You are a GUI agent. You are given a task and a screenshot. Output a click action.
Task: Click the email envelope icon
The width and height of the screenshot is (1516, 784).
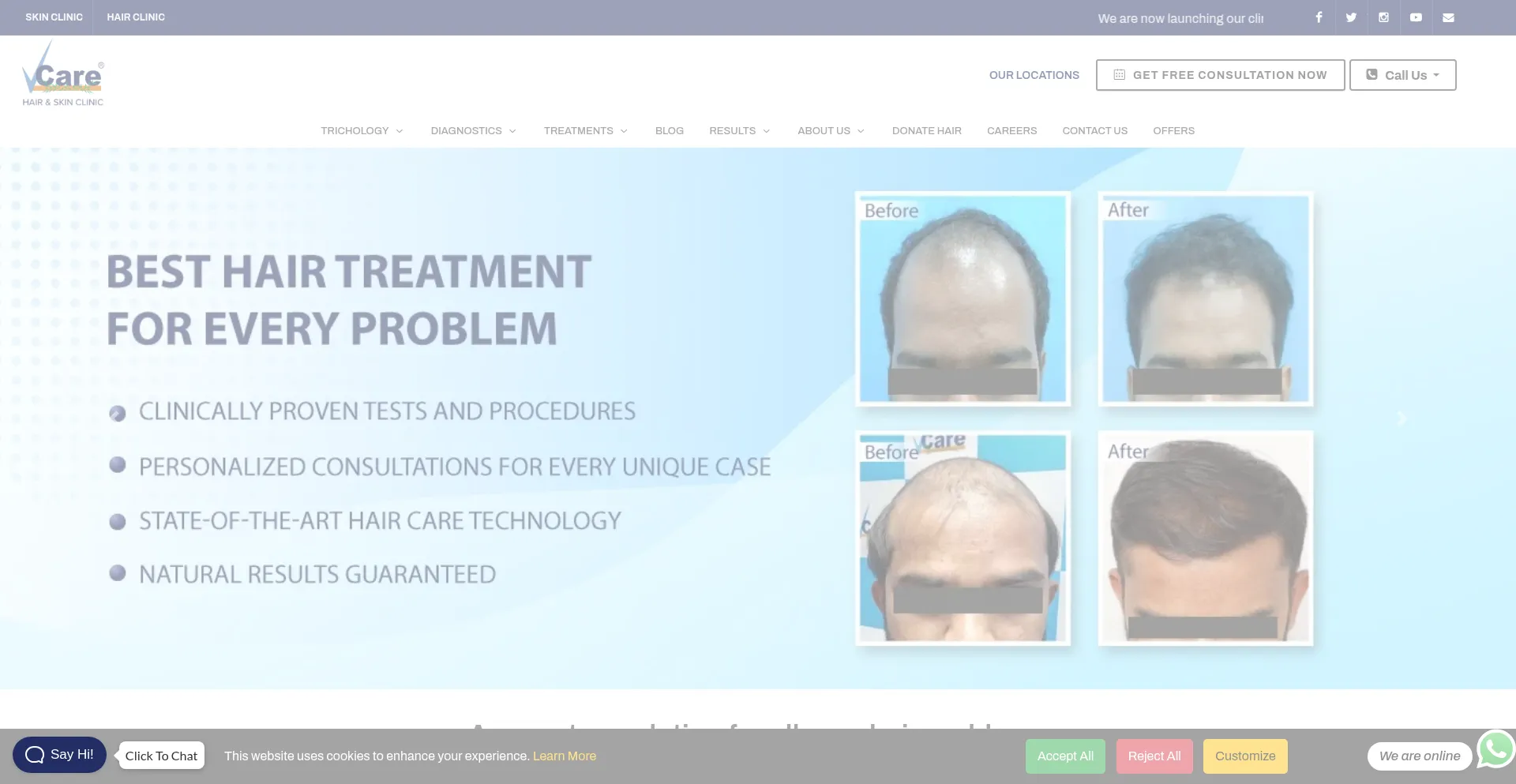pos(1448,17)
